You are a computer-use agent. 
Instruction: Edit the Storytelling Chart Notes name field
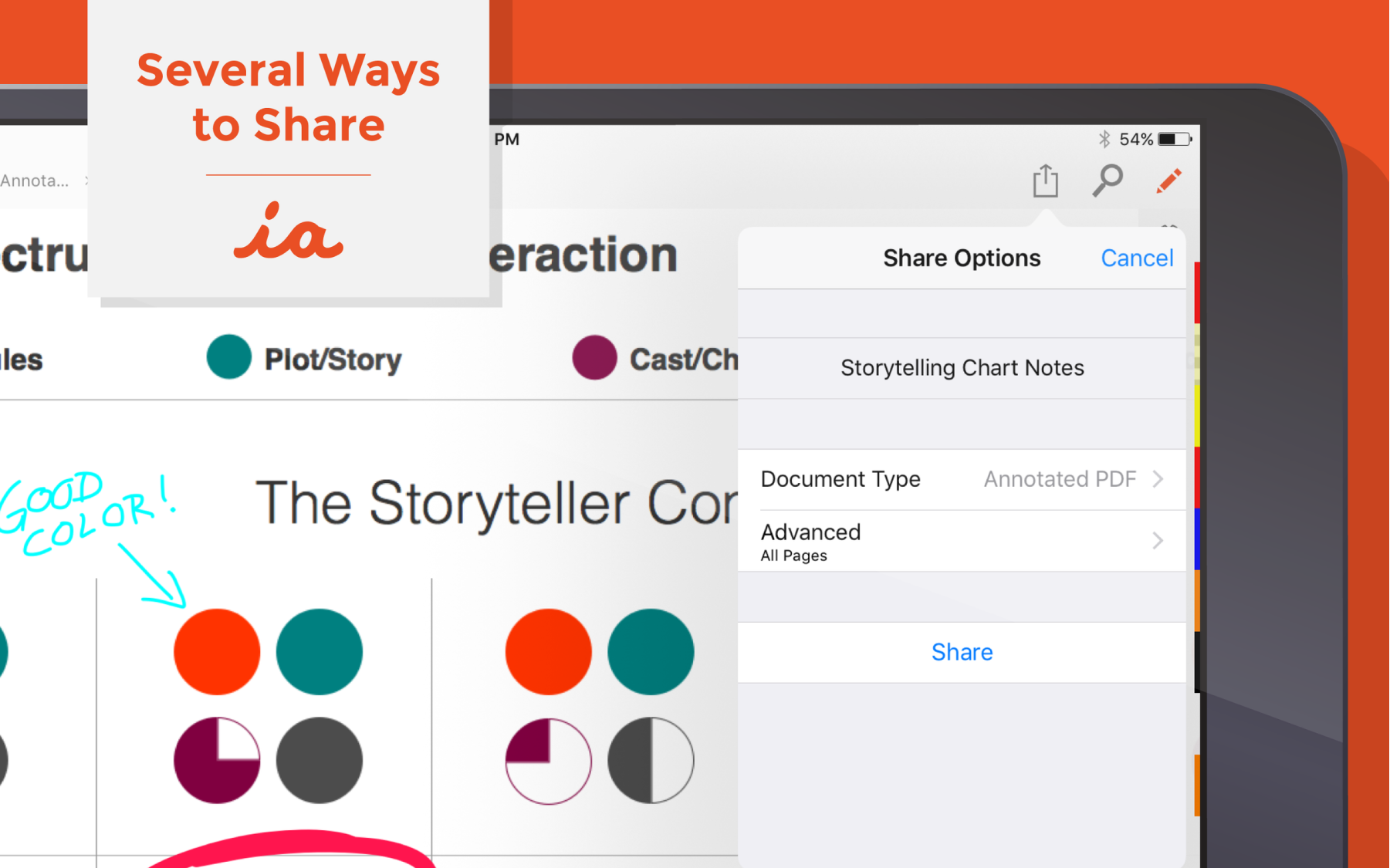point(962,368)
